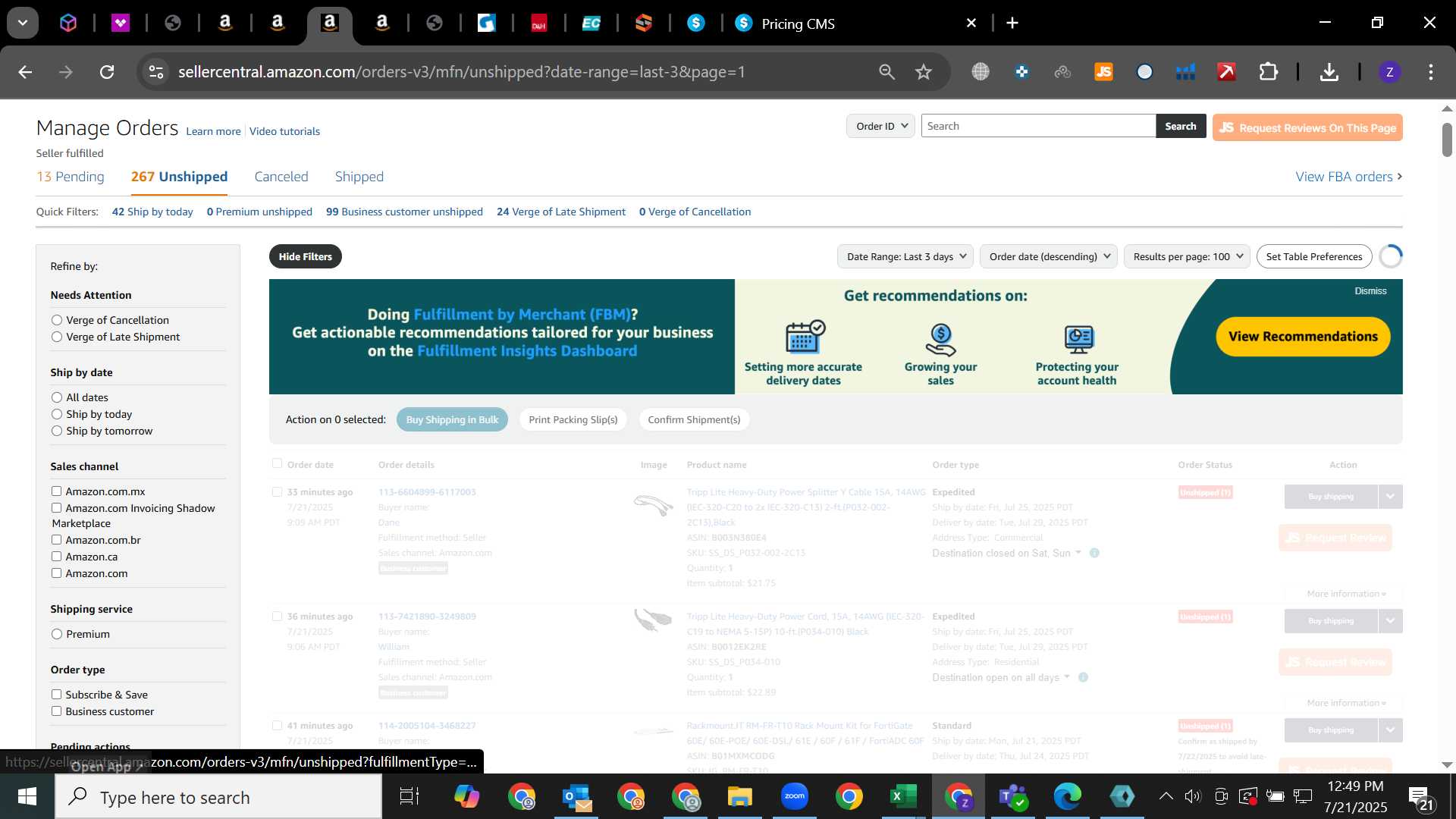The image size is (1456, 819).
Task: Open Chrome three-dot menu
Action: pyautogui.click(x=1430, y=72)
